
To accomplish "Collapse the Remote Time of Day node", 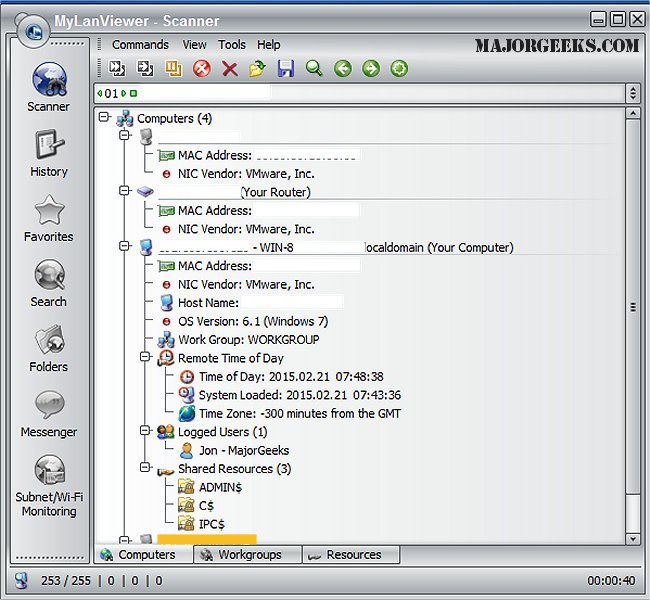I will (146, 358).
